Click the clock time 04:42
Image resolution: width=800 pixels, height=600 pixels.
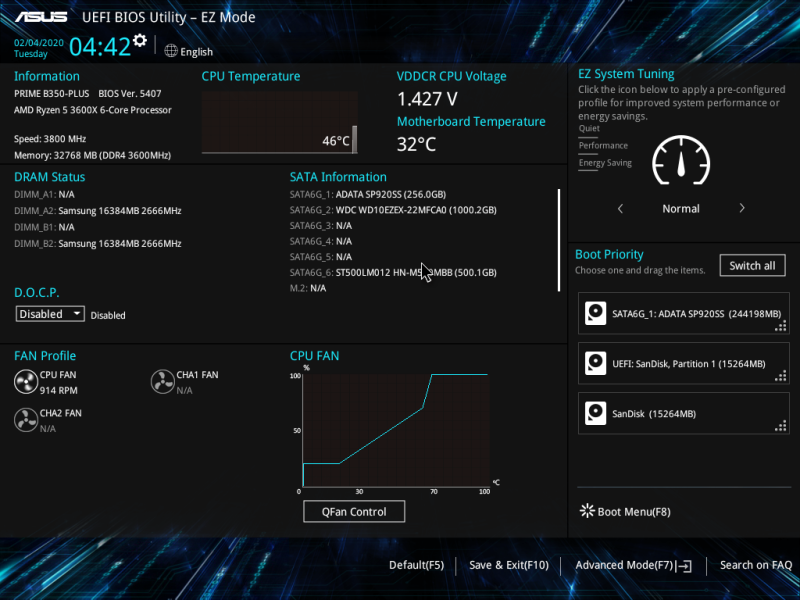point(100,47)
